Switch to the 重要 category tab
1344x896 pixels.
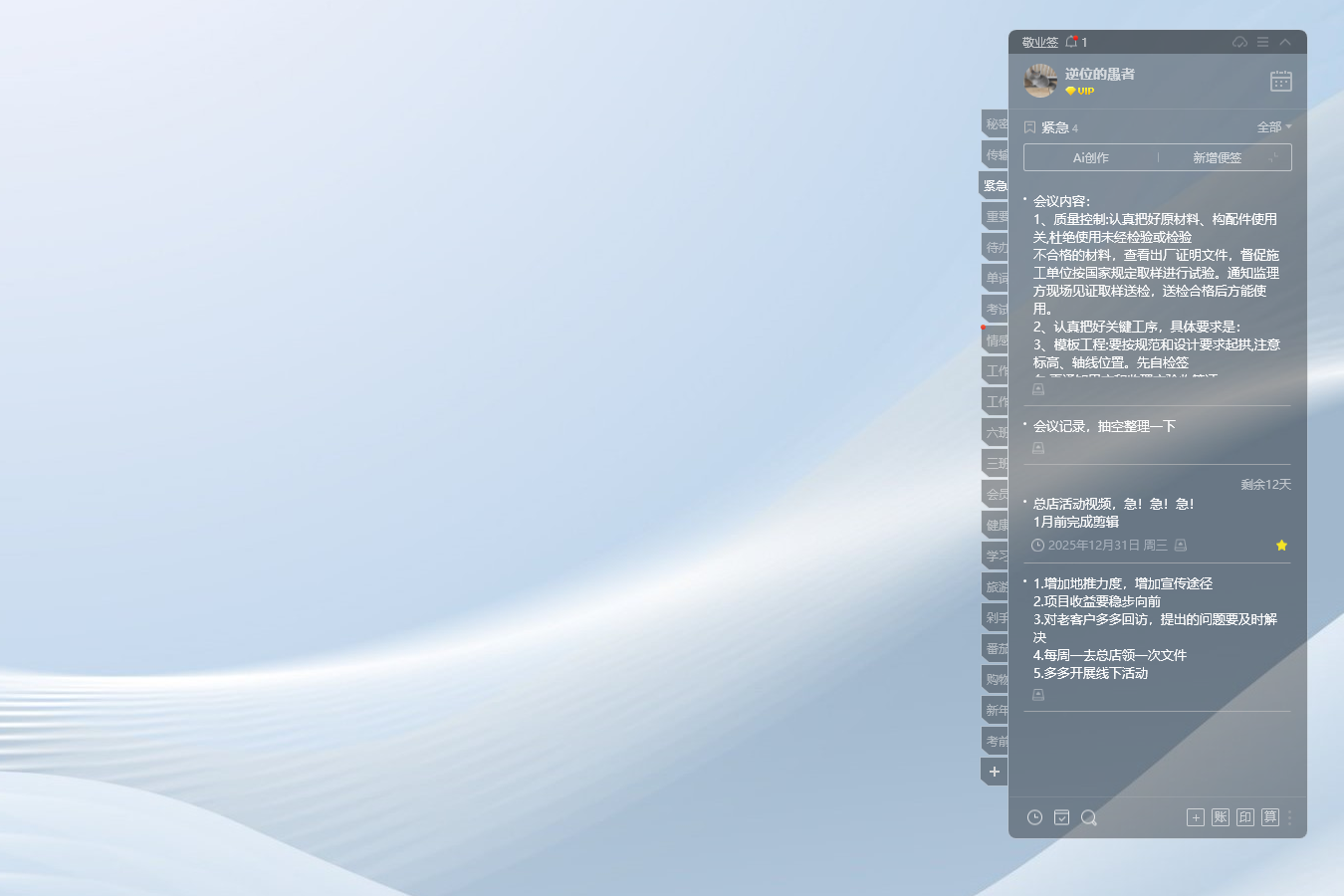coord(994,216)
